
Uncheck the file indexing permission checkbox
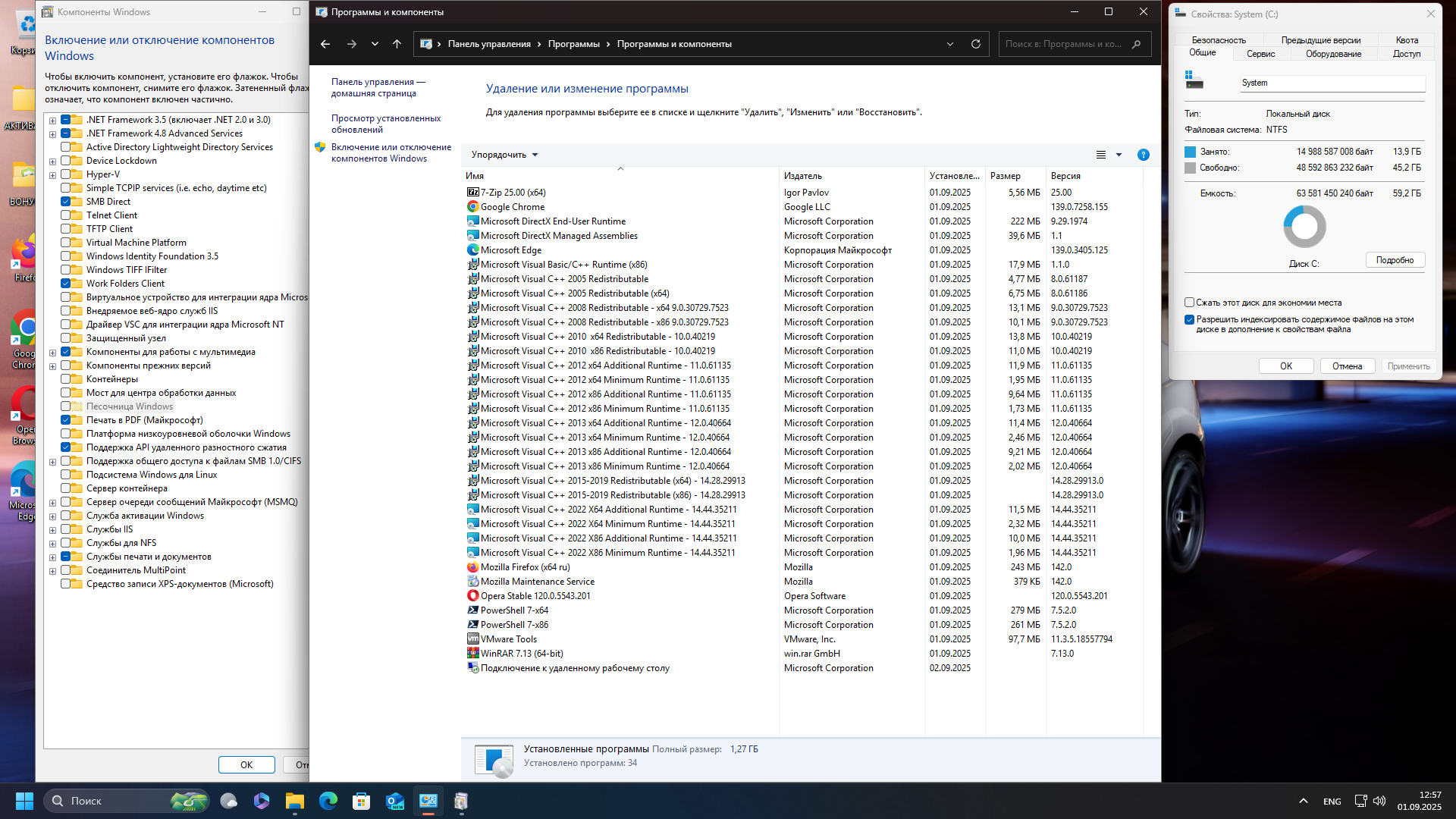(1189, 319)
